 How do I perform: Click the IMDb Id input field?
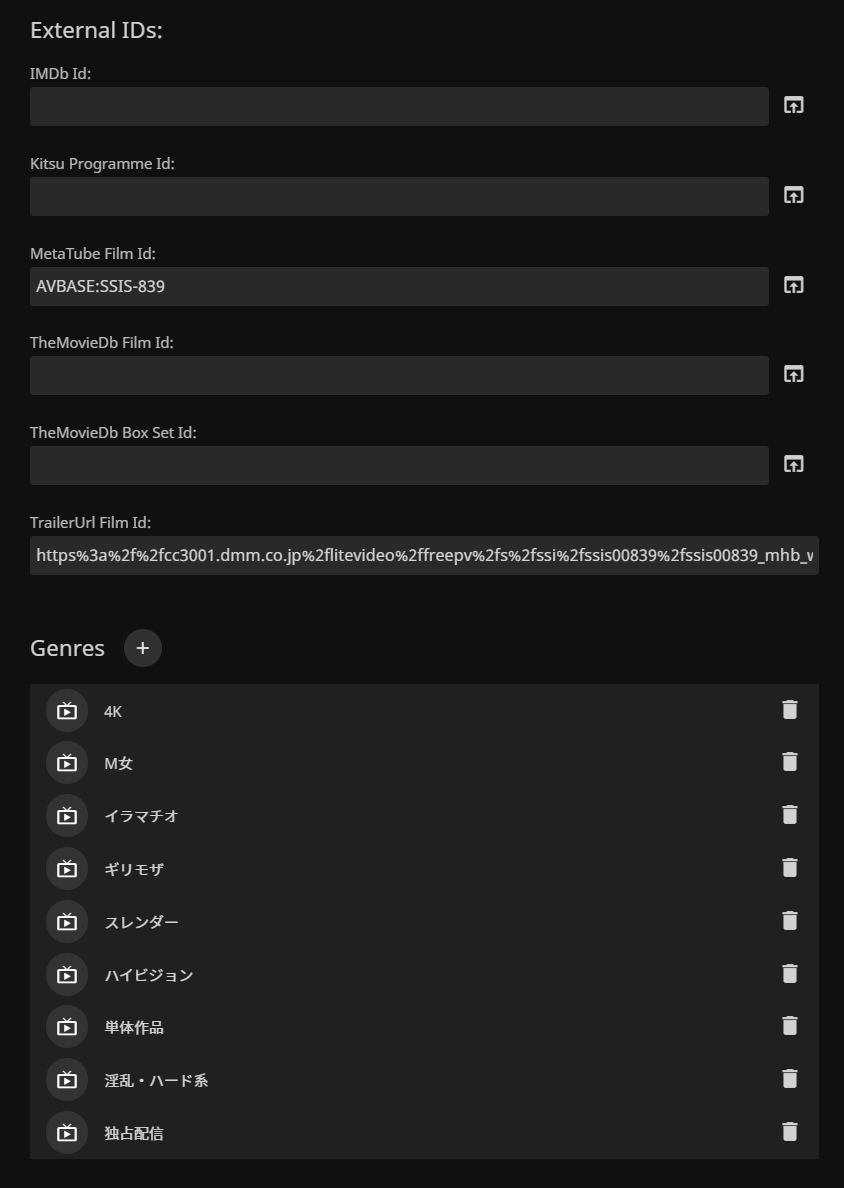point(399,106)
